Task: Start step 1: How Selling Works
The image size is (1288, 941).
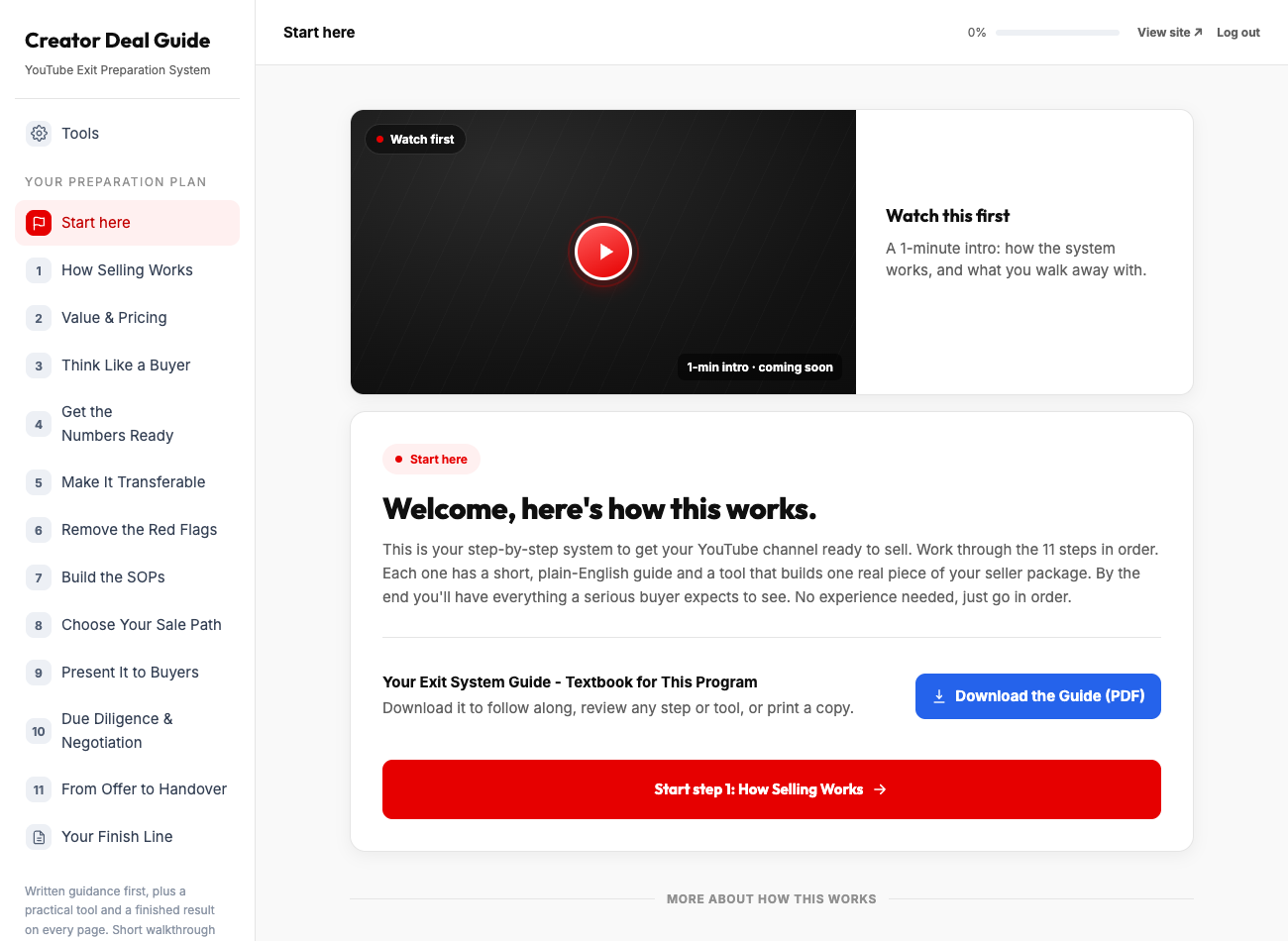Action: pos(772,789)
